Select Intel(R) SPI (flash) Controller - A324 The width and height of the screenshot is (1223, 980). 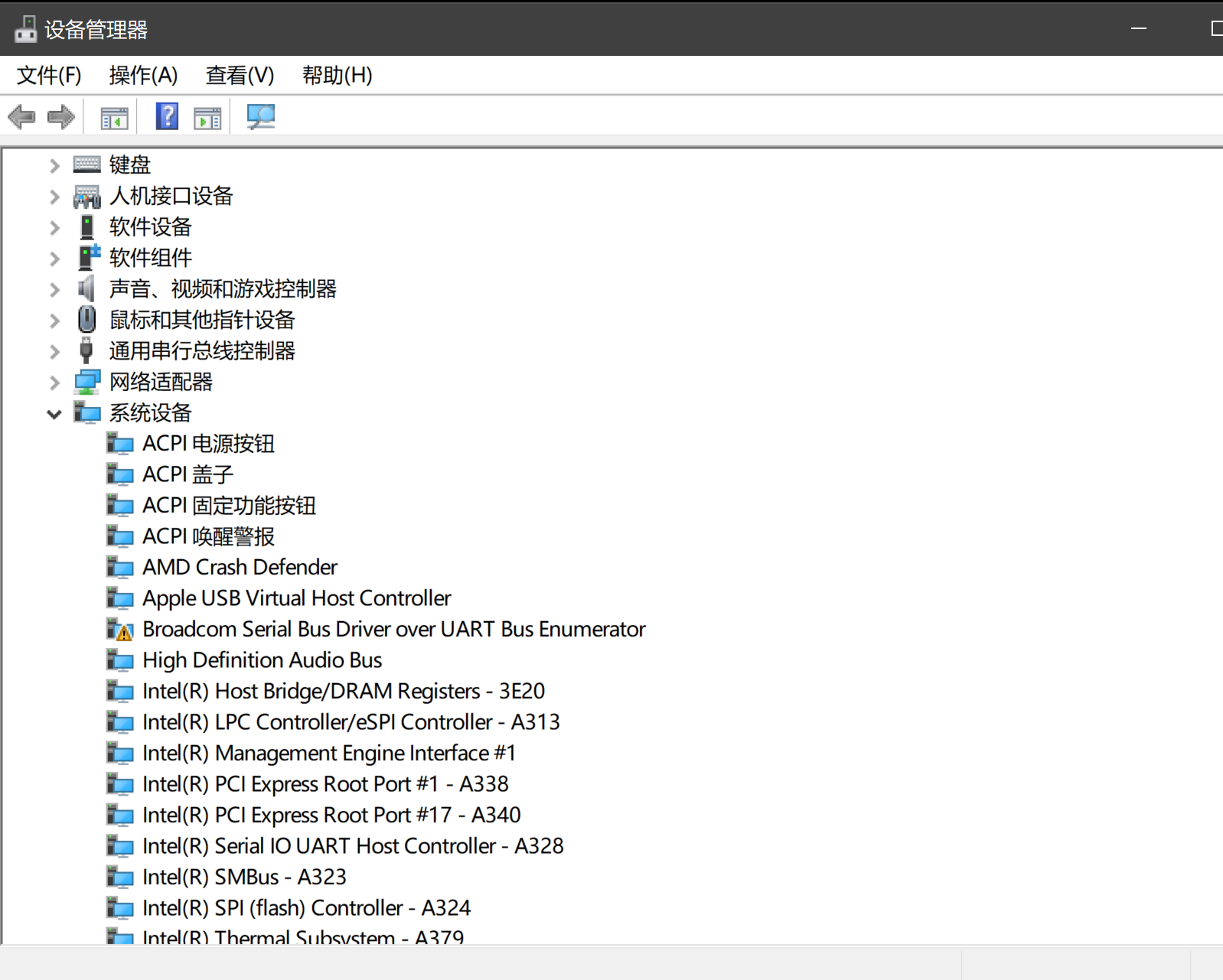click(306, 908)
